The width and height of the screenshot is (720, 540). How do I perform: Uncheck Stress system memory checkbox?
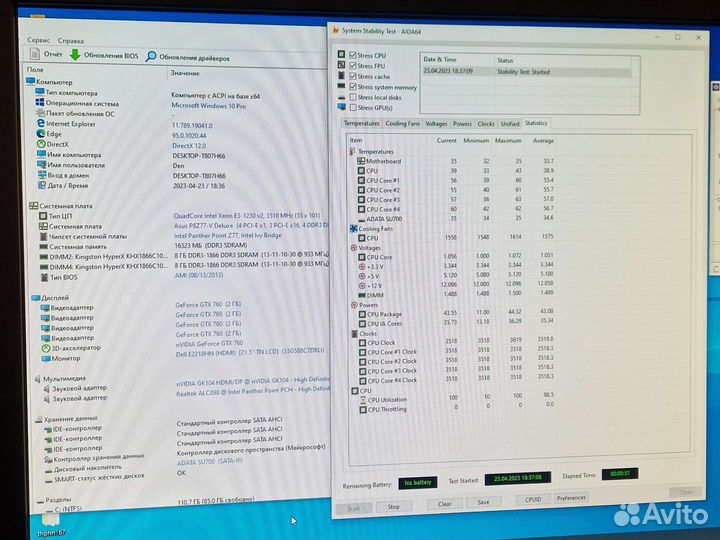(353, 86)
